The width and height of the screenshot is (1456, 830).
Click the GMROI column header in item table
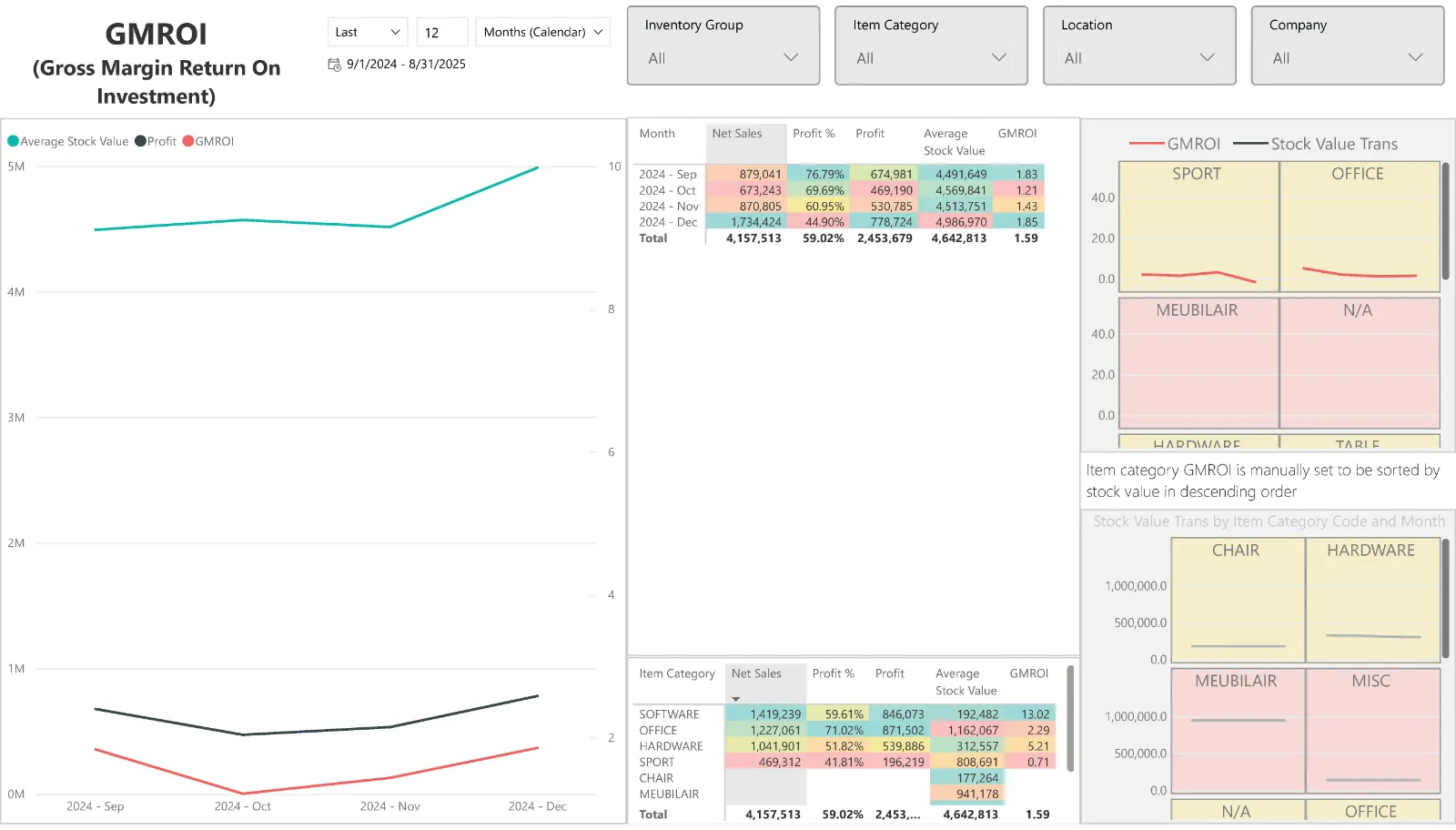coord(1028,673)
